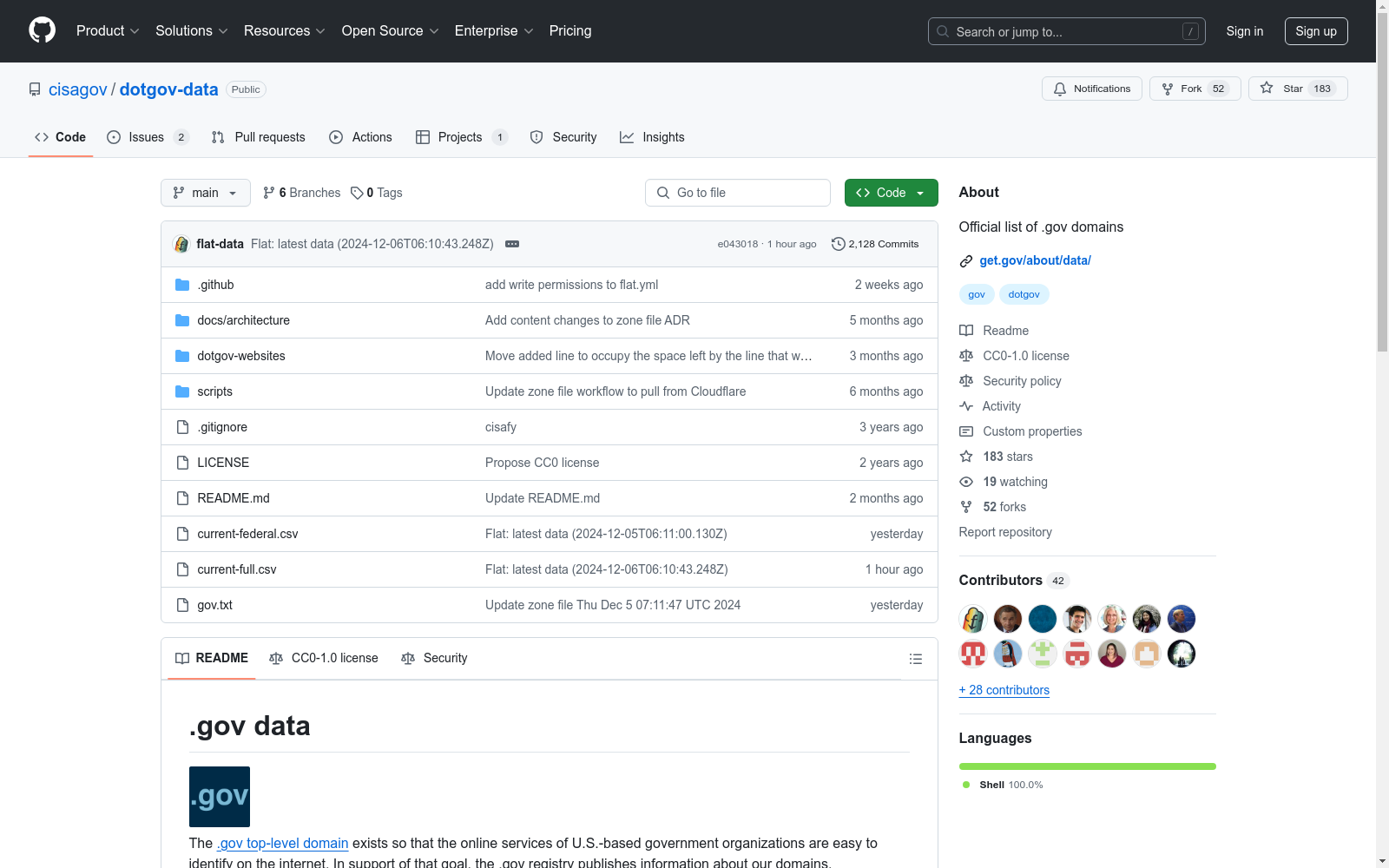
Task: Open the cisagov organization link
Action: click(78, 89)
